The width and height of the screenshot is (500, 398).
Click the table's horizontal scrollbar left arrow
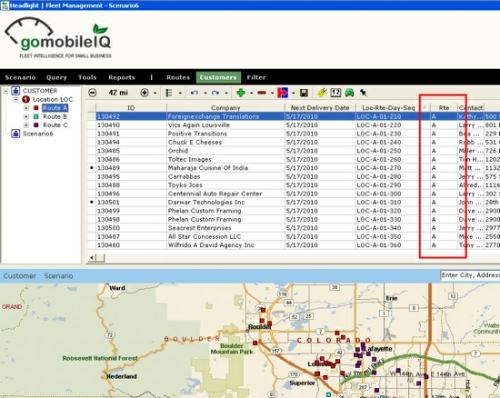coord(92,257)
